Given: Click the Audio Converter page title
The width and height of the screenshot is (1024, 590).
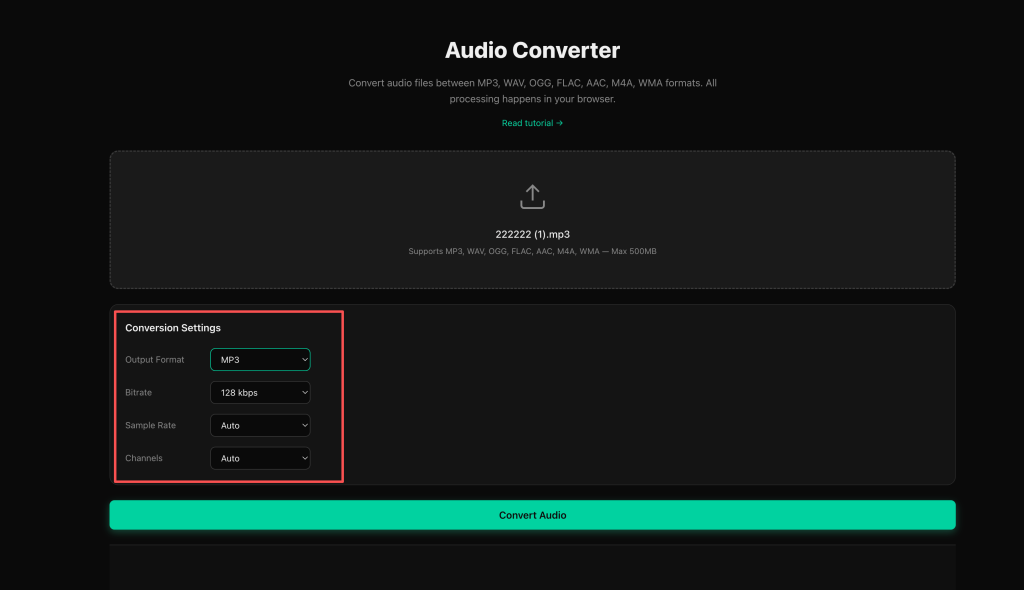Looking at the screenshot, I should (532, 50).
